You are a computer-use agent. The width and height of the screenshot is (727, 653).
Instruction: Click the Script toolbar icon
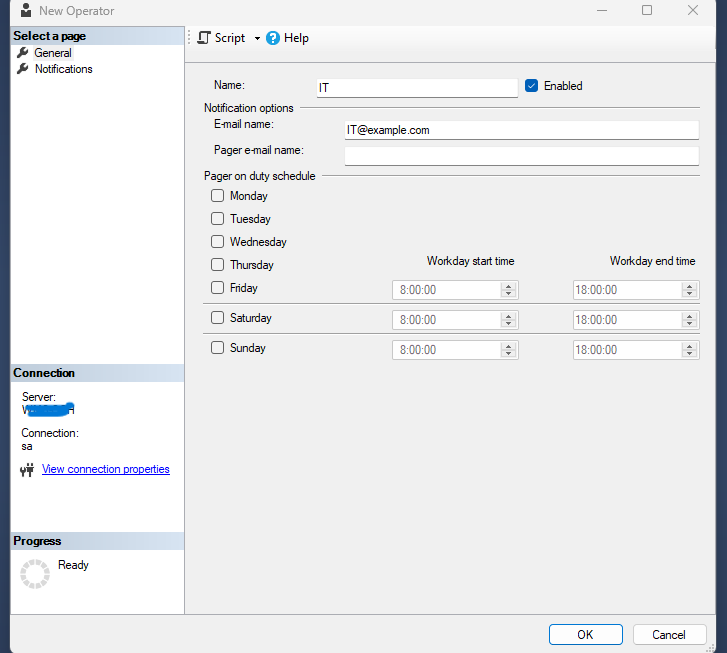(x=204, y=38)
